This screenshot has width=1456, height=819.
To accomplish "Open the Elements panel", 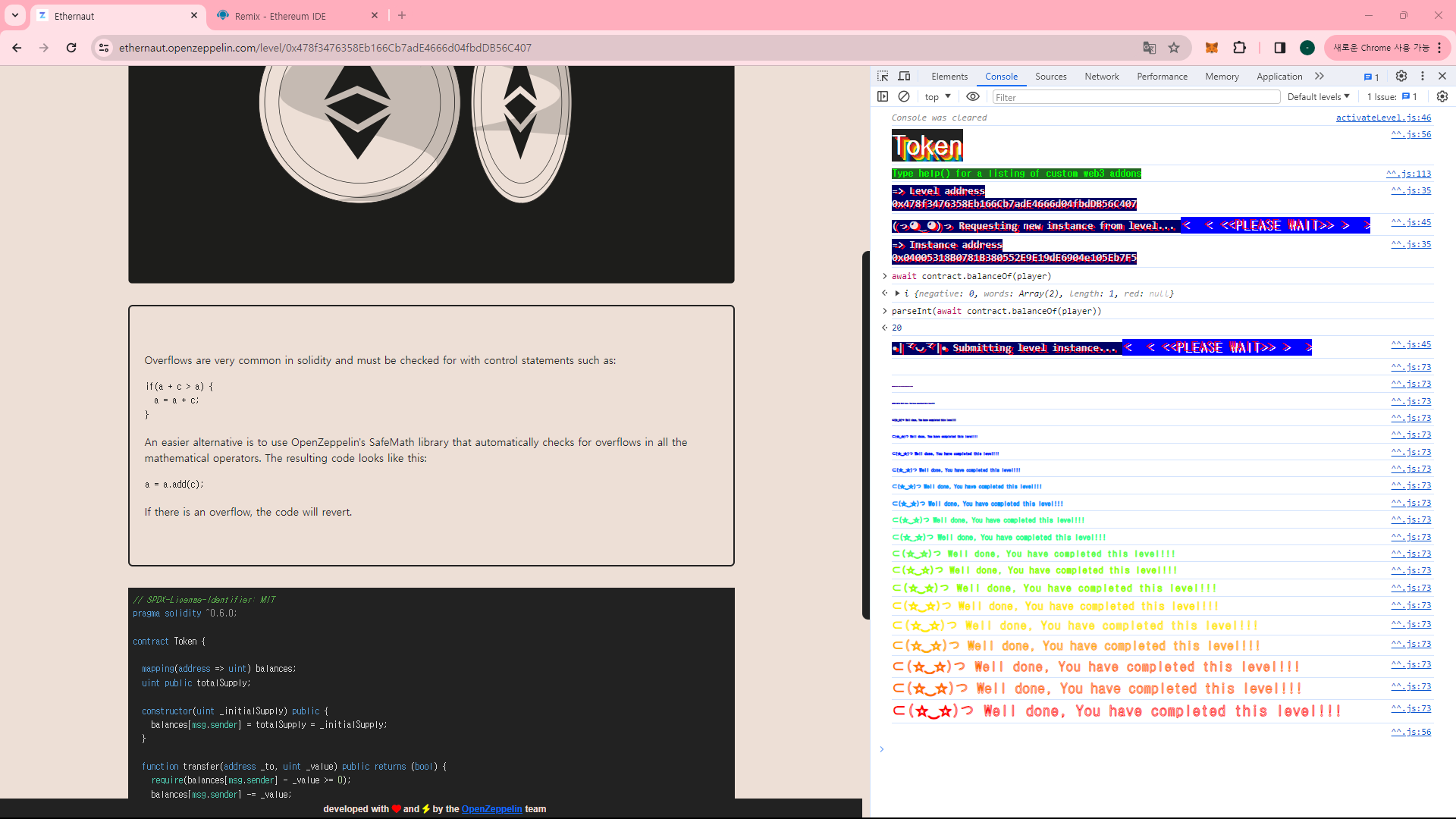I will click(949, 77).
